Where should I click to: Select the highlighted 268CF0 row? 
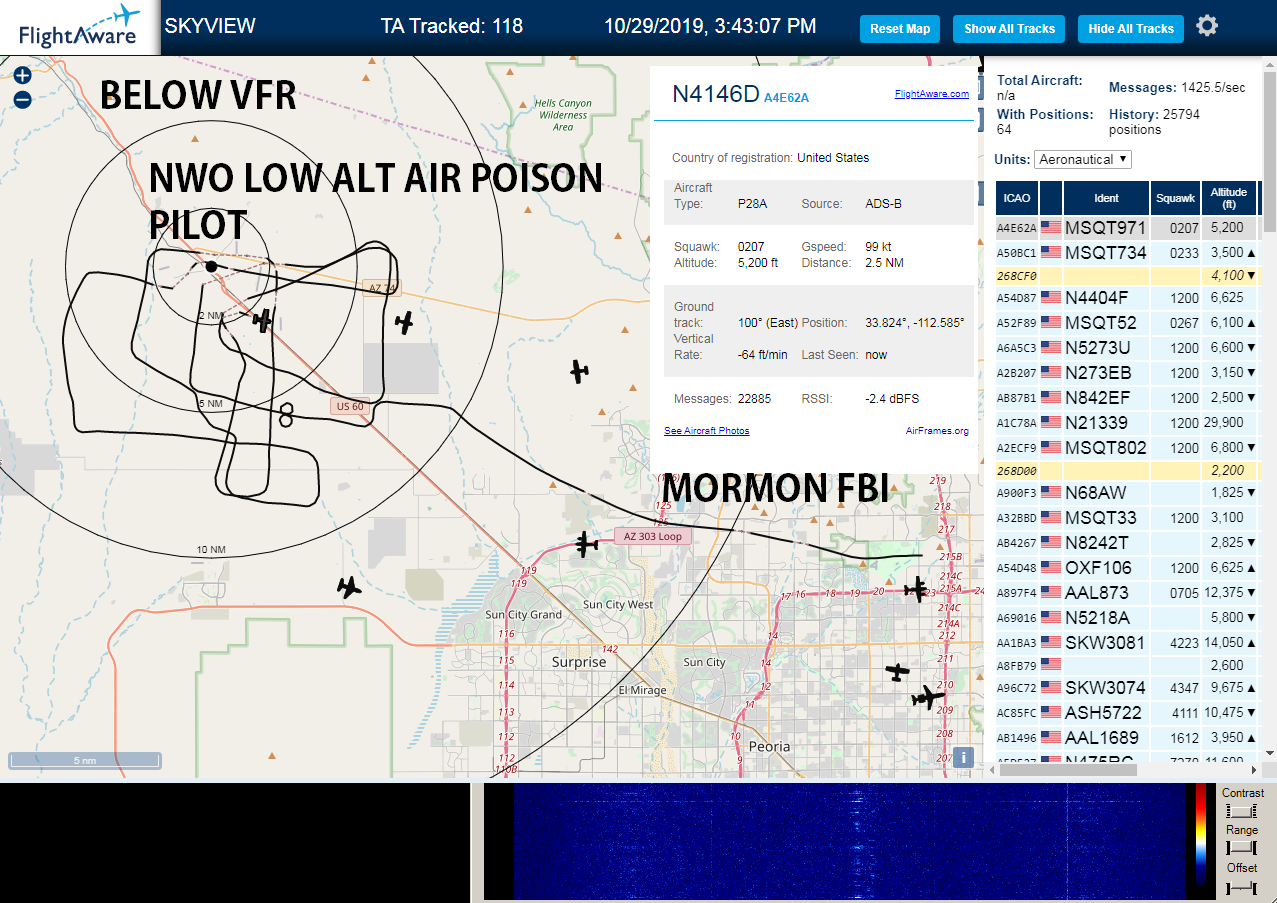click(x=1127, y=275)
